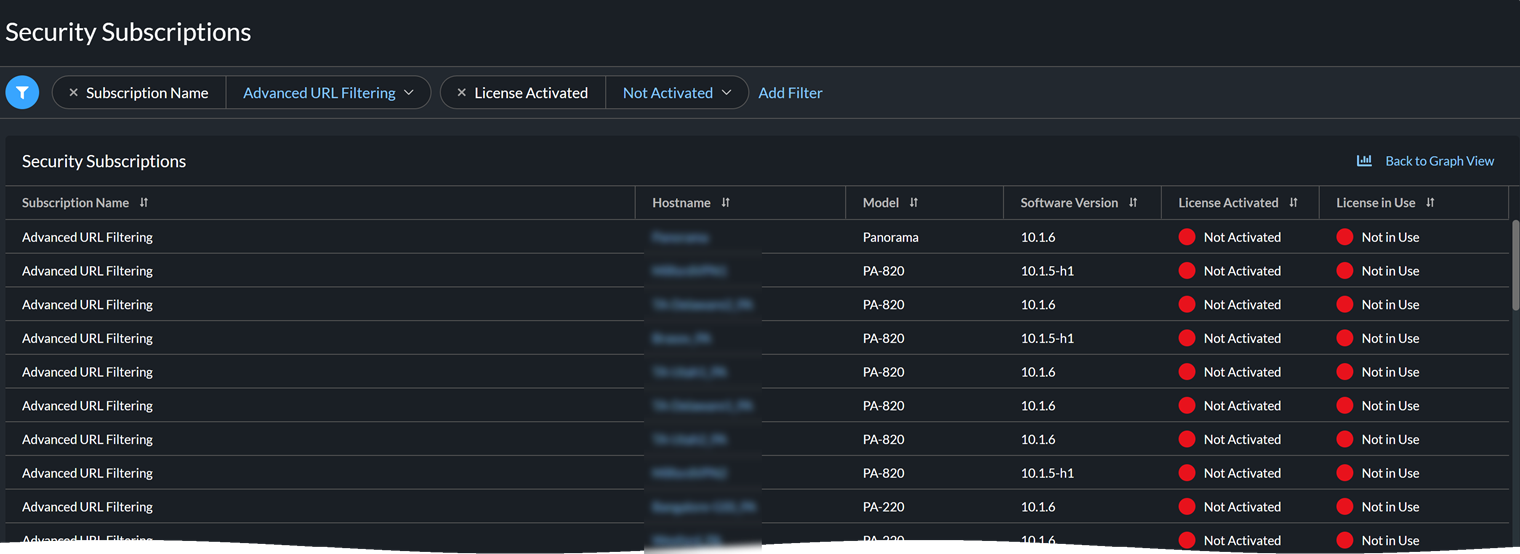Click the Subscription Name column header text

point(75,203)
